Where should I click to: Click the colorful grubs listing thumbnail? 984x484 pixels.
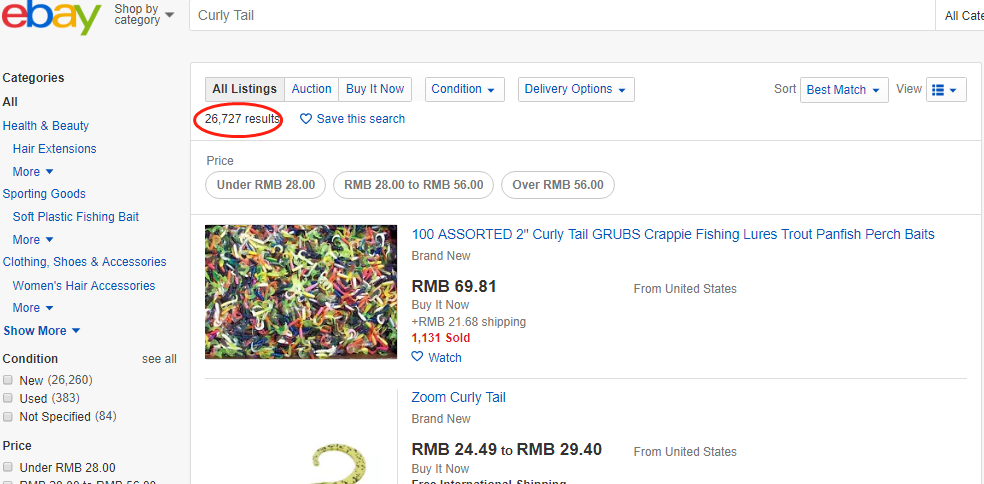click(x=301, y=292)
